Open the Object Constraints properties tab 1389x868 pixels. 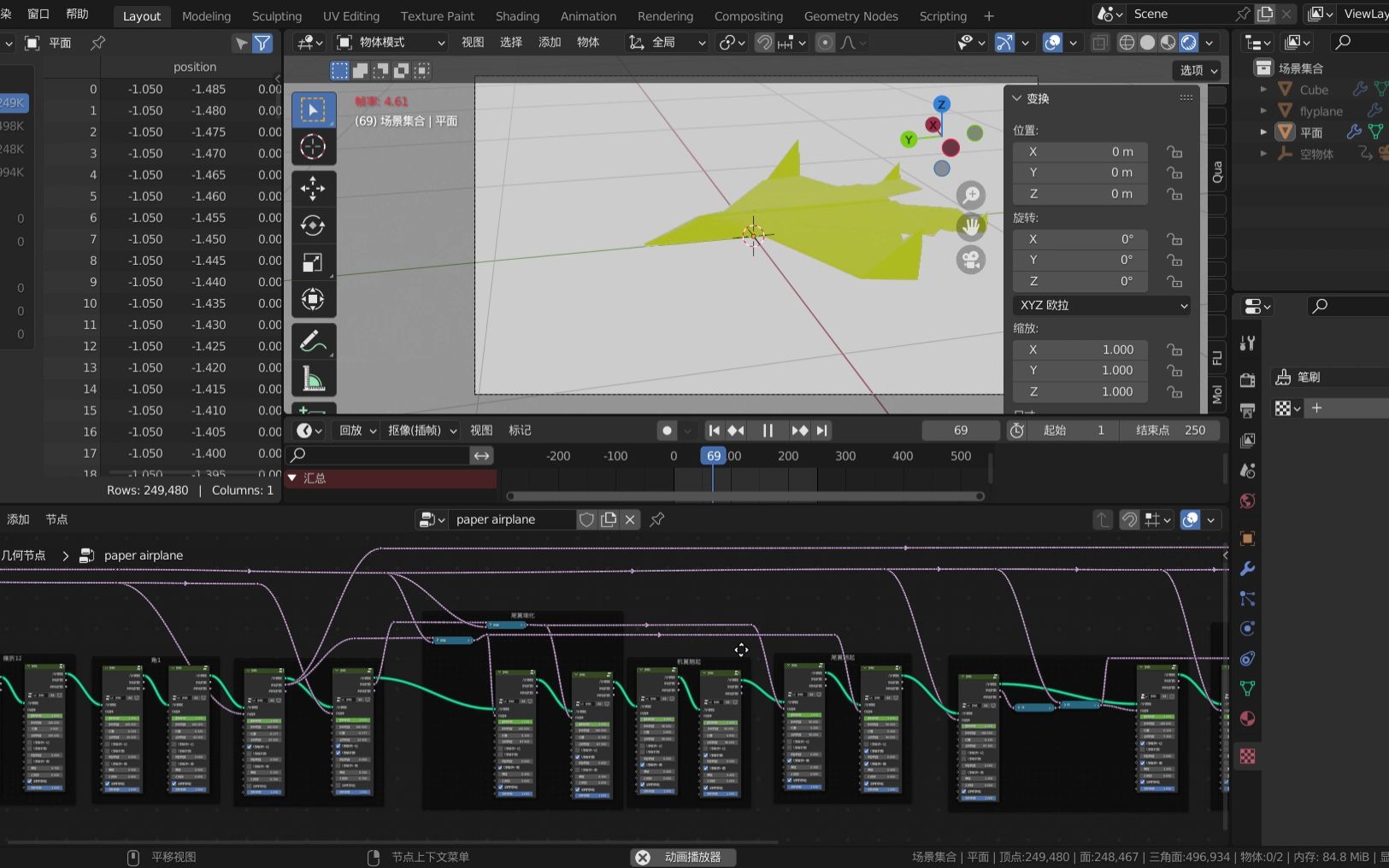pos(1247,659)
